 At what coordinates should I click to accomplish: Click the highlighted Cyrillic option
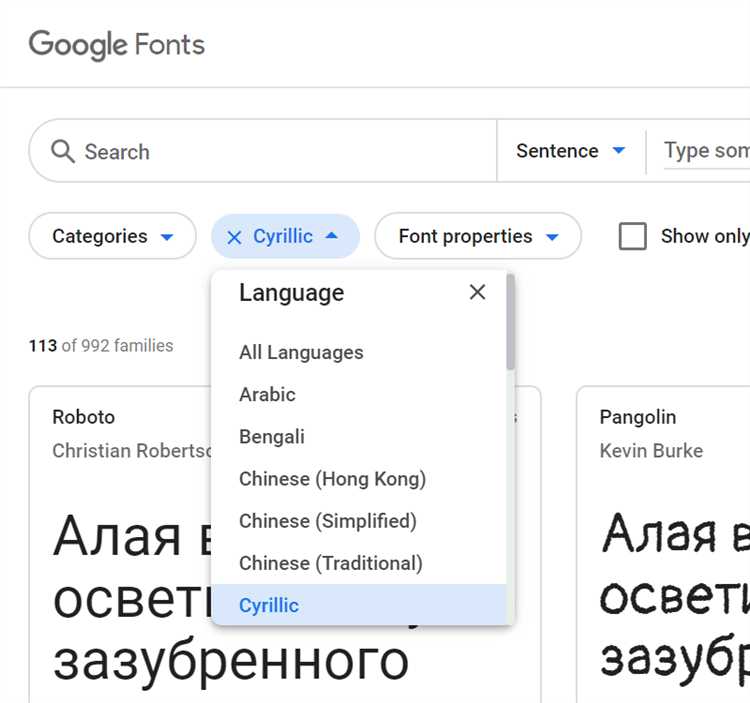pyautogui.click(x=269, y=605)
